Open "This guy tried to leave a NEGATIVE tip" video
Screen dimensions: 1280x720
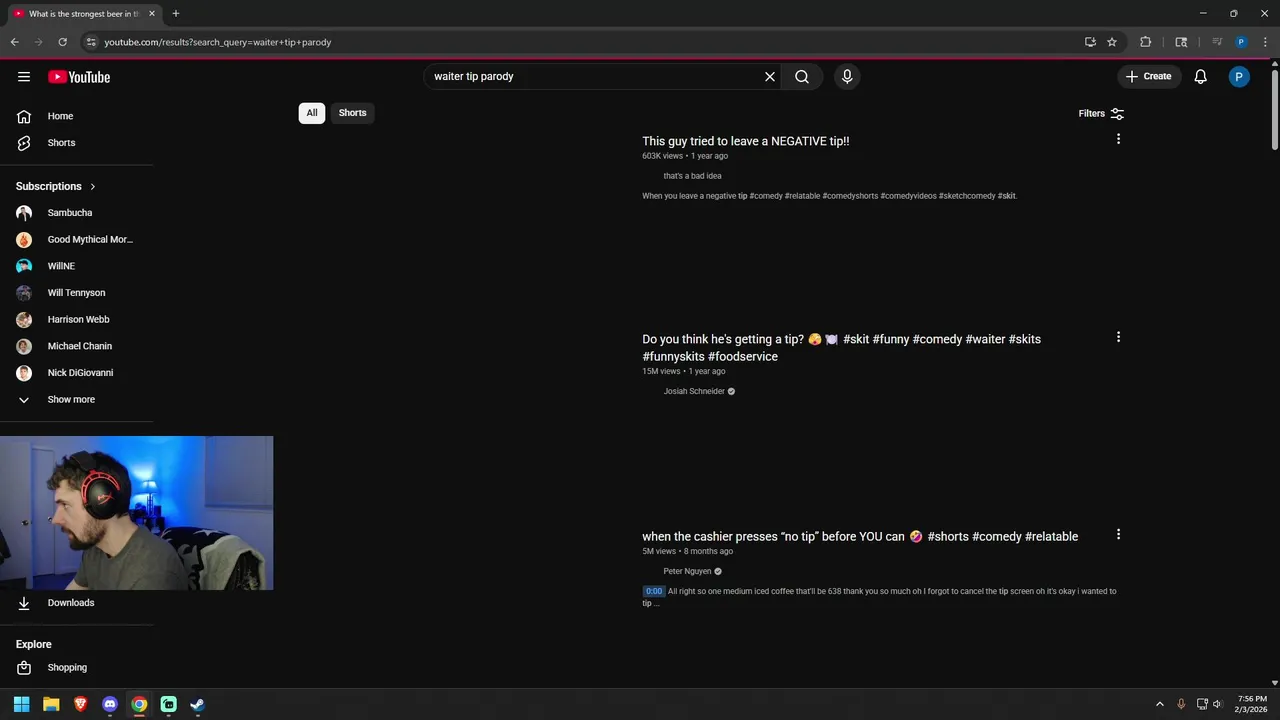coord(745,141)
